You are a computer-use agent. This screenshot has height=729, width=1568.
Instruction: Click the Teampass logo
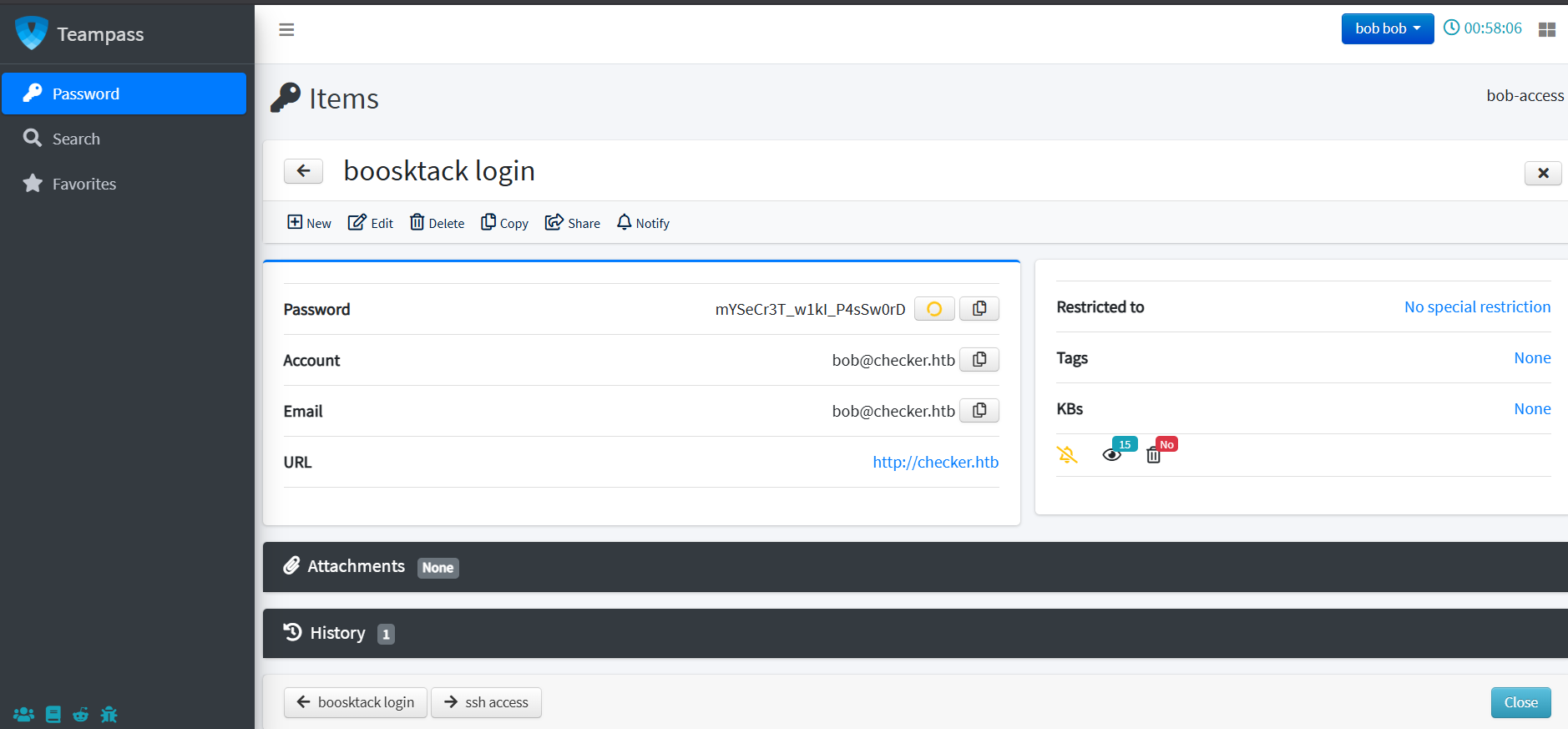point(32,33)
